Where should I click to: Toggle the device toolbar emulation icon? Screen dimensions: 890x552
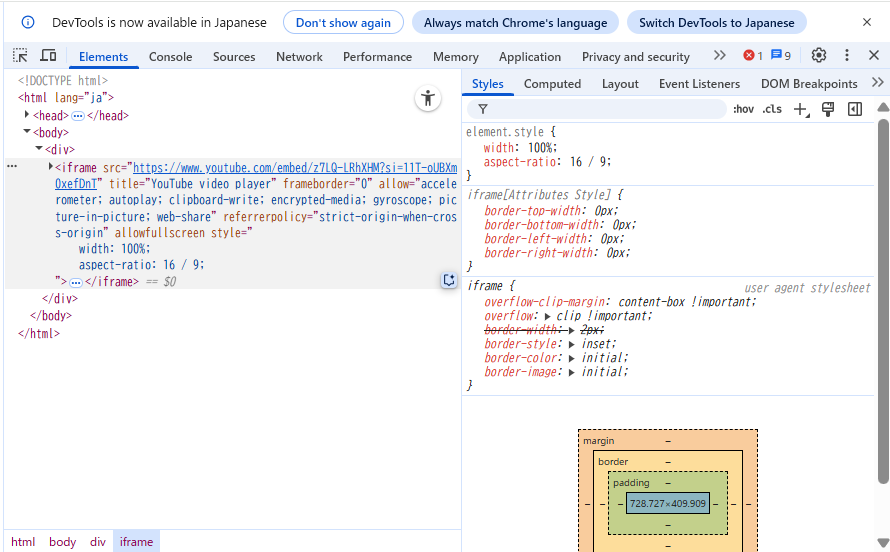[x=48, y=56]
